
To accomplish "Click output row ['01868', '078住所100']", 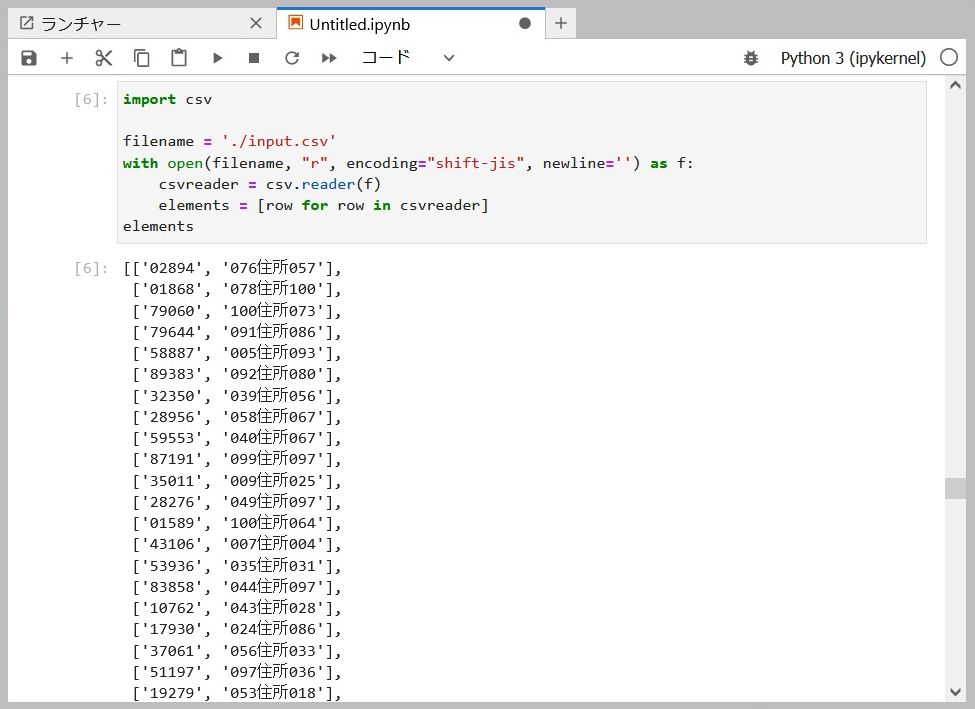I will (x=237, y=289).
